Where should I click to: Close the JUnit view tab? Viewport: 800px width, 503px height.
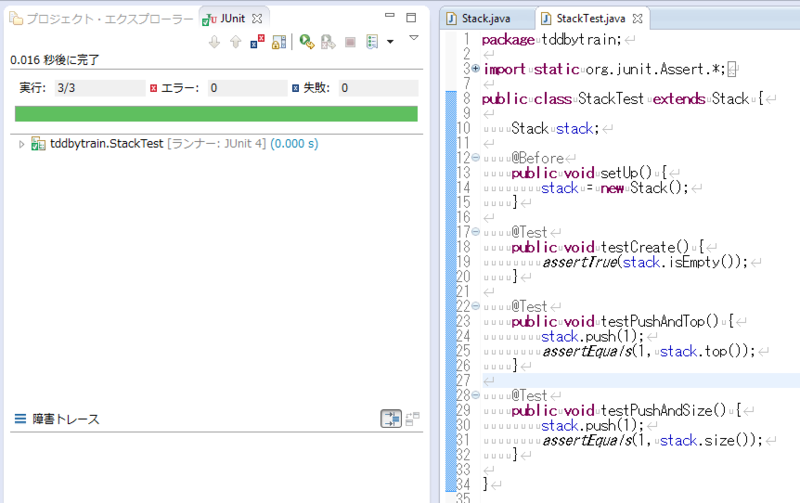point(257,19)
